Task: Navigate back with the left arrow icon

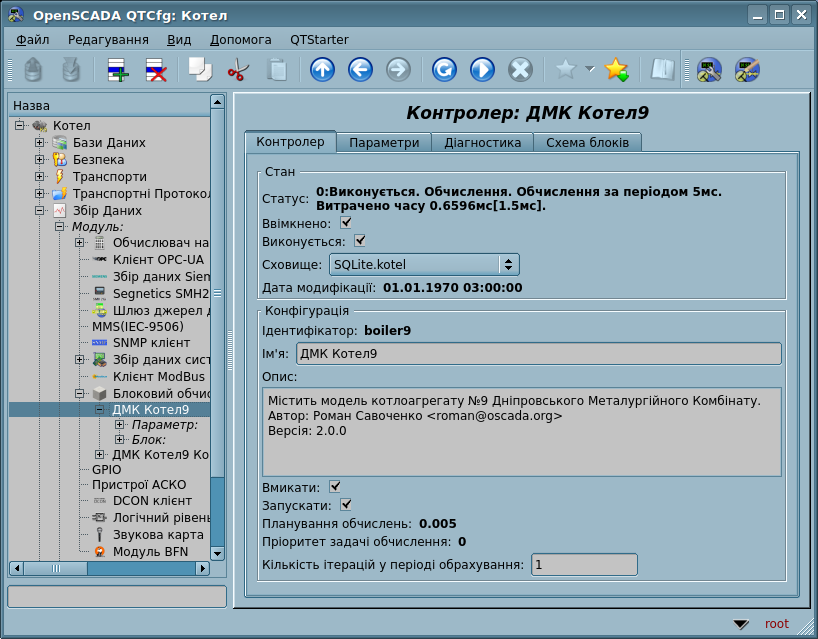Action: (360, 70)
